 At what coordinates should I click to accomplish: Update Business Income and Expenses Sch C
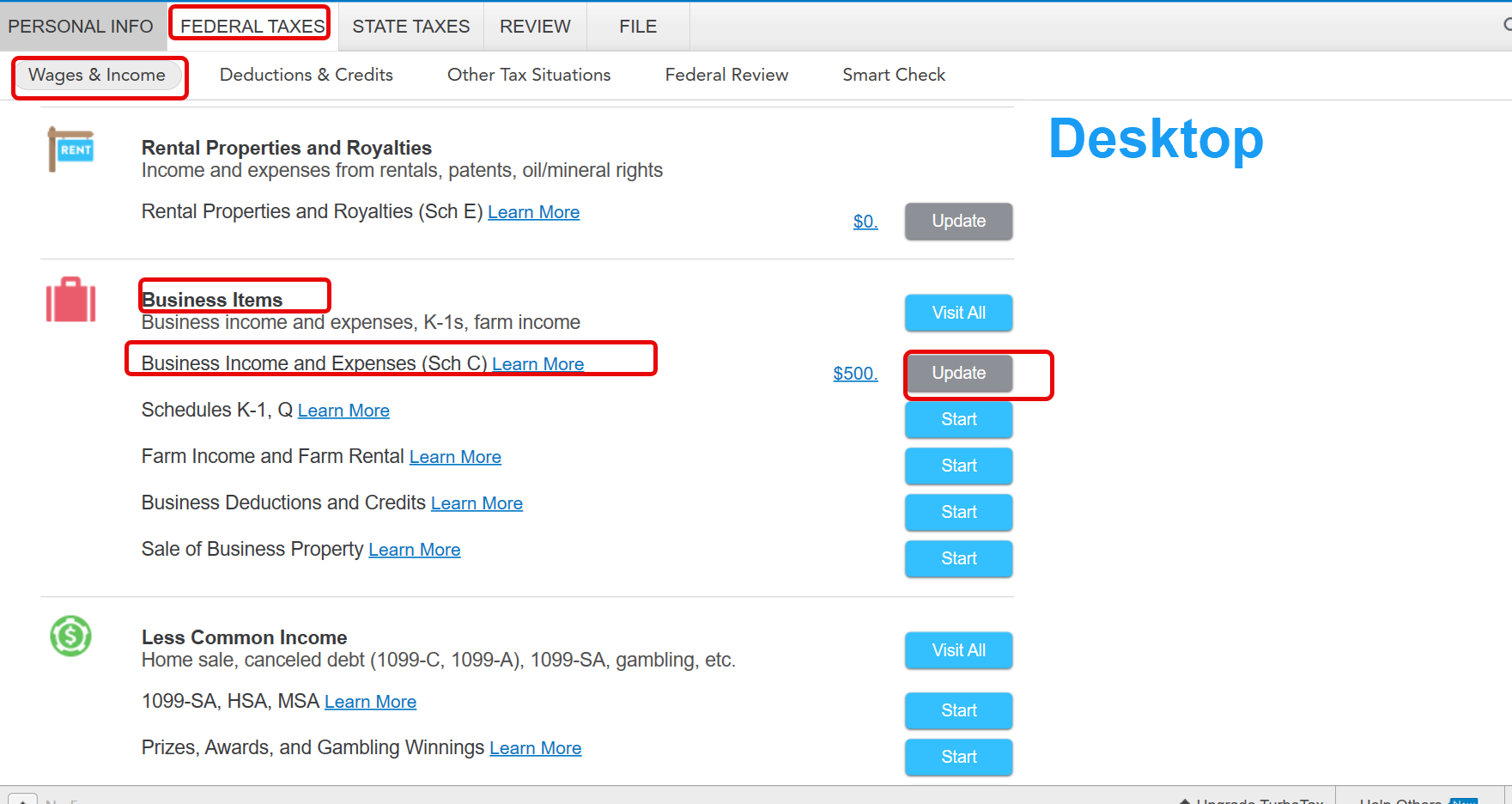pyautogui.click(x=958, y=374)
